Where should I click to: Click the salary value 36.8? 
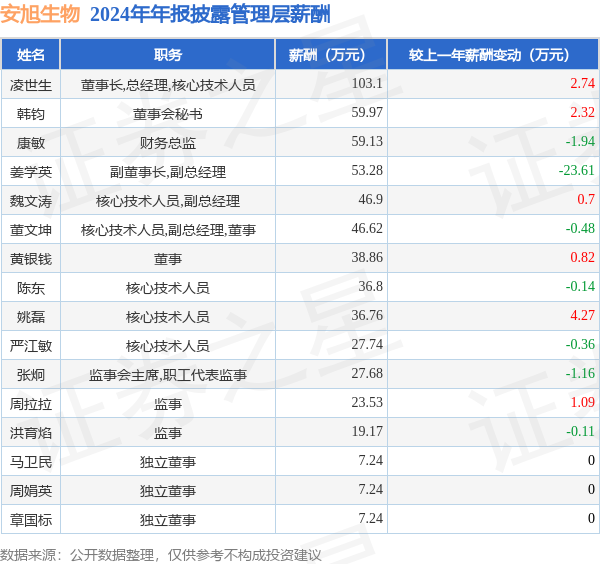pos(370,287)
